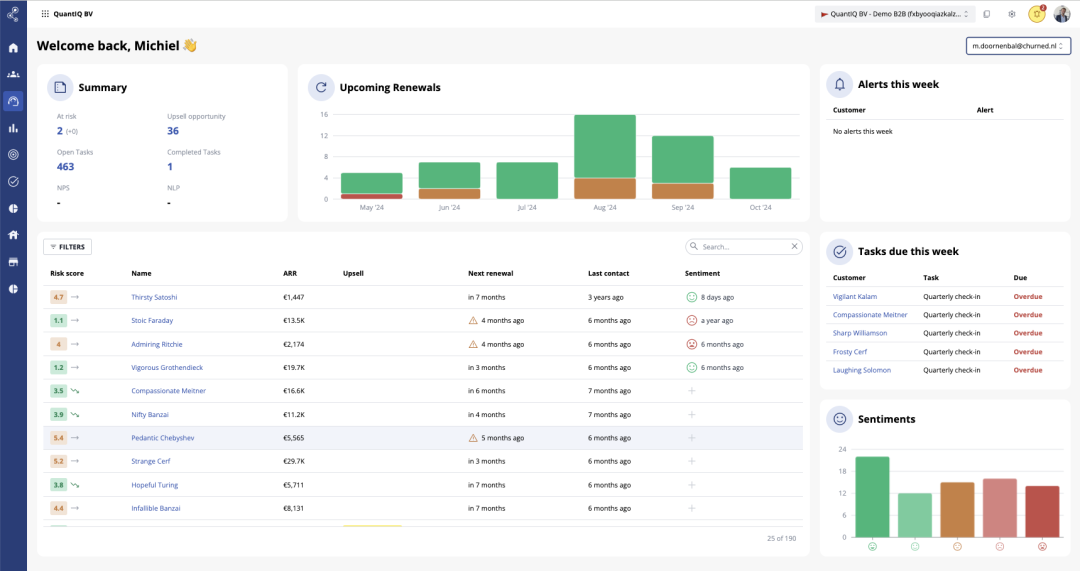This screenshot has height=571, width=1080.
Task: Open the pie chart sidebar icon below tasks
Action: point(13,209)
